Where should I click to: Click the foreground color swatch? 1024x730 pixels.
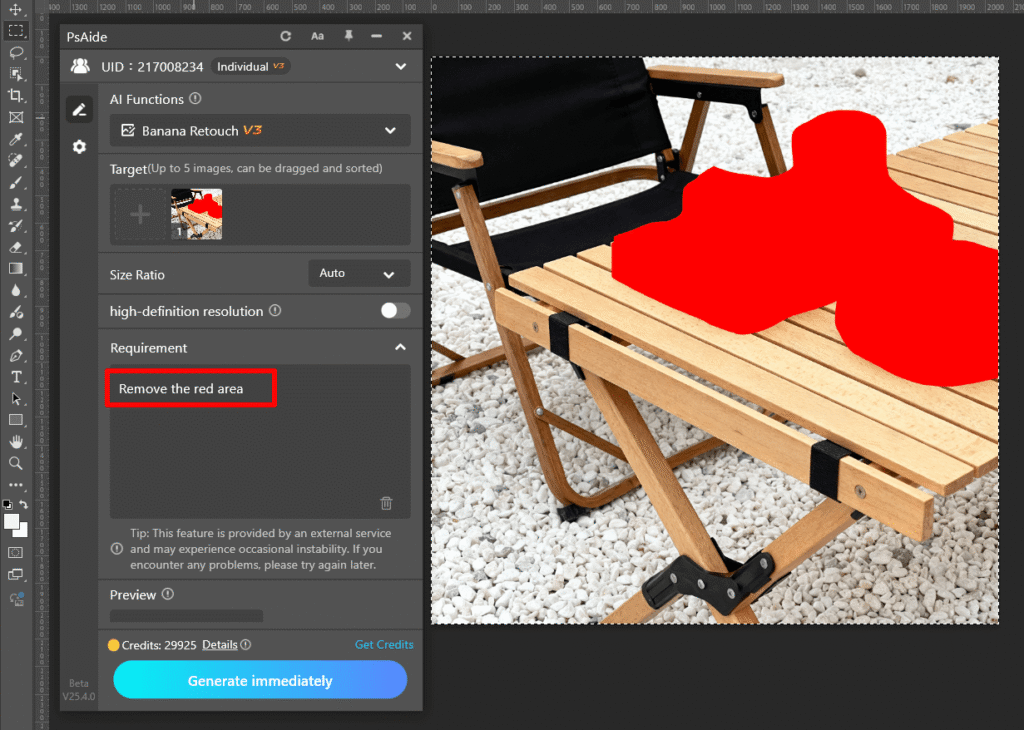coord(12,521)
